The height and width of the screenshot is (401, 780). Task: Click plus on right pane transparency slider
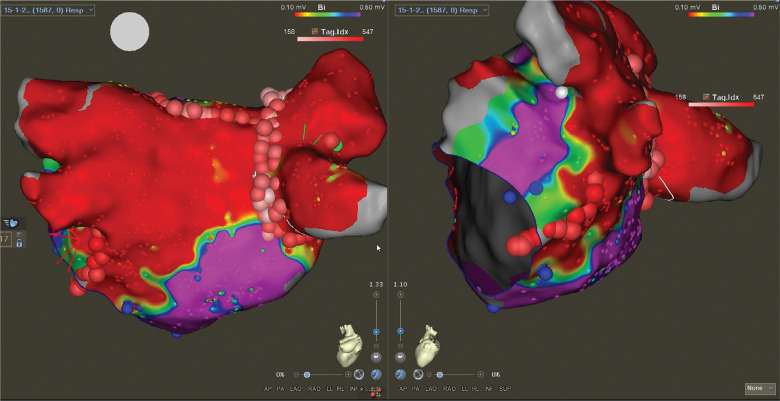click(x=481, y=374)
